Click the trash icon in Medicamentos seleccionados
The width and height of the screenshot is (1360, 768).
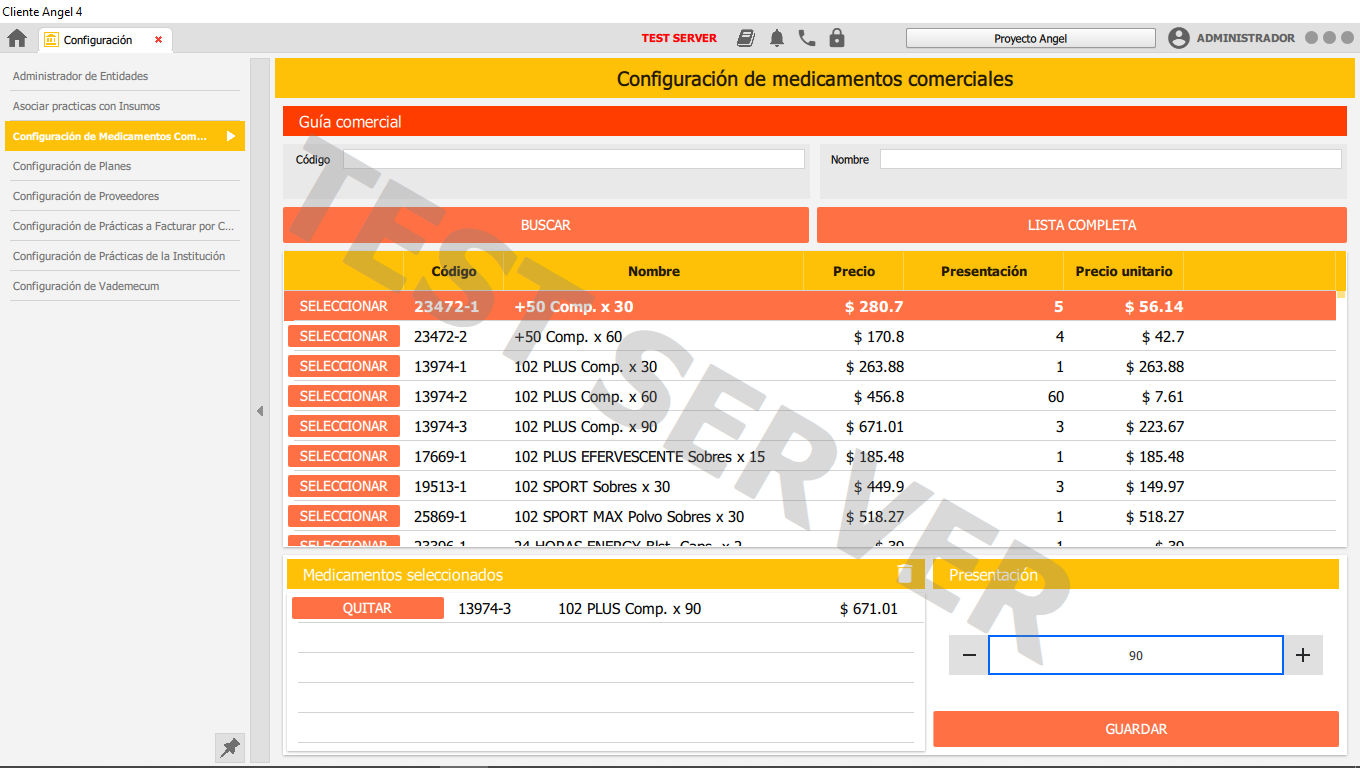(x=905, y=574)
